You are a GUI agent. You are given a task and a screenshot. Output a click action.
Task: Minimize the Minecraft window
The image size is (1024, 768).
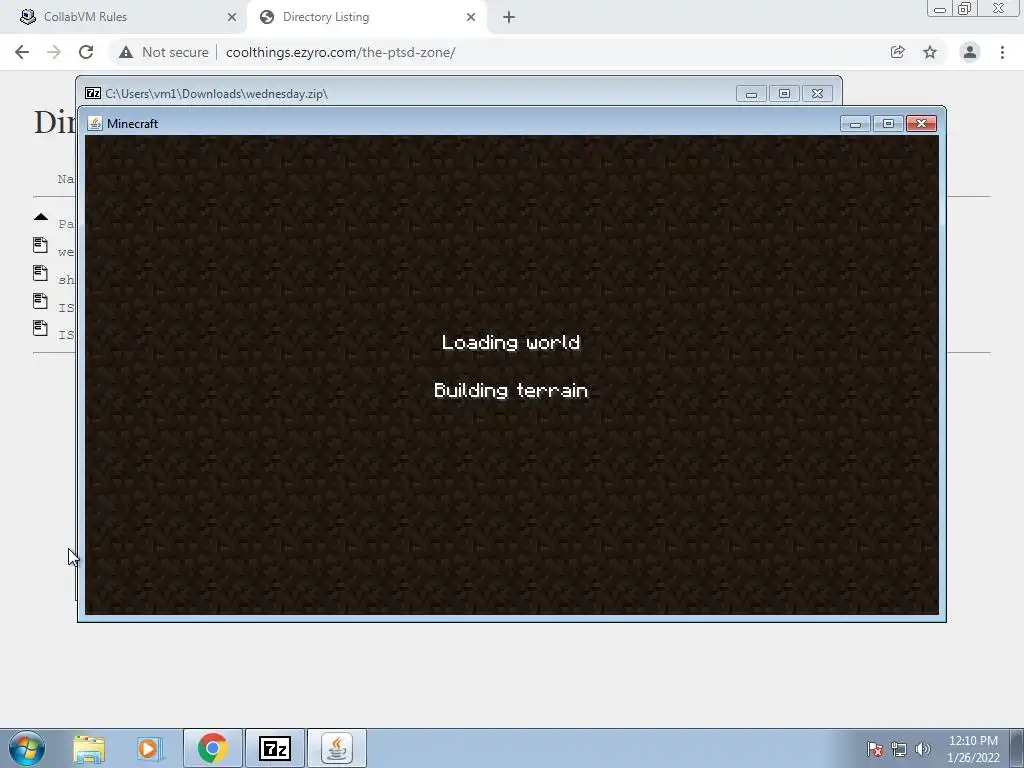856,123
